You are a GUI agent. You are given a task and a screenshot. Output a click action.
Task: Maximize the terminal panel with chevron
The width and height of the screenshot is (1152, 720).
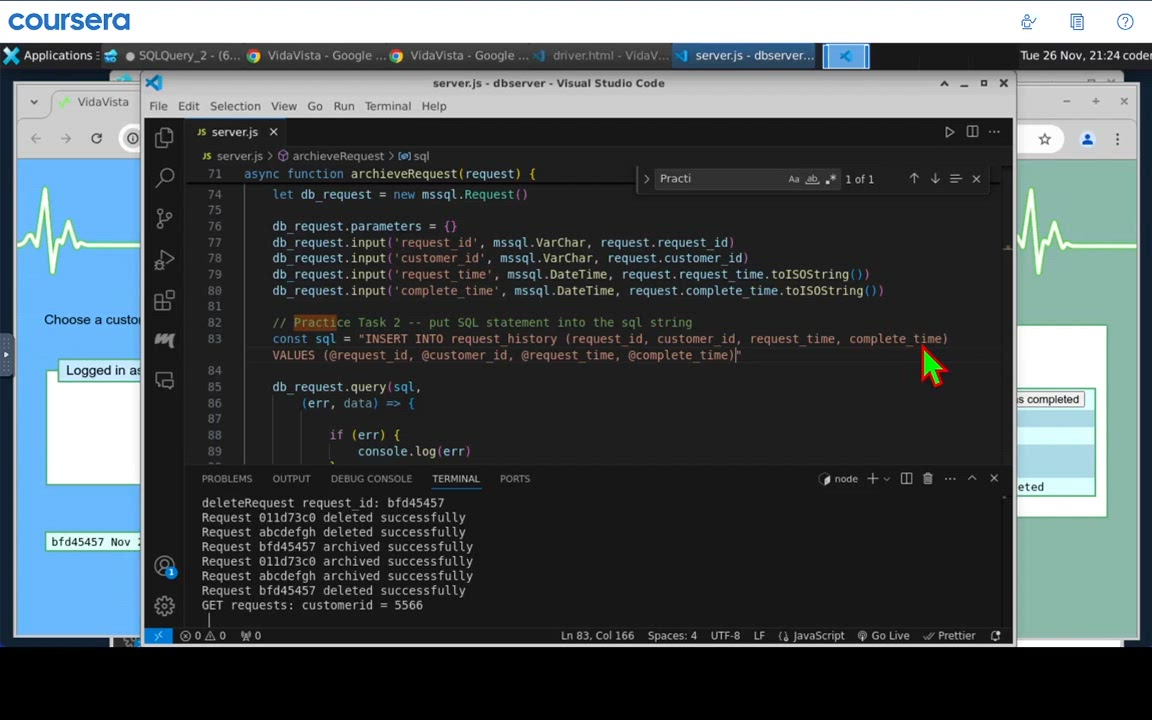pos(971,479)
